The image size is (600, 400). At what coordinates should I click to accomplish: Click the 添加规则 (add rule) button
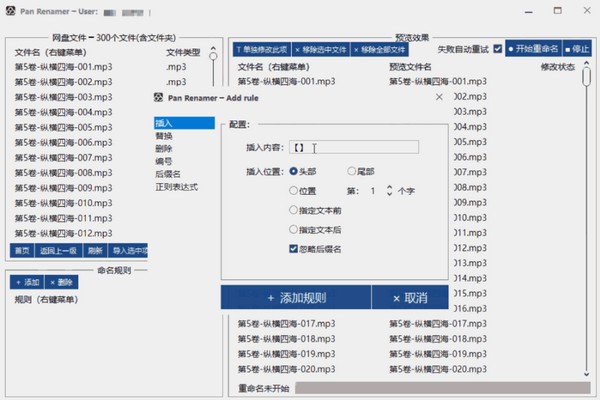point(295,298)
